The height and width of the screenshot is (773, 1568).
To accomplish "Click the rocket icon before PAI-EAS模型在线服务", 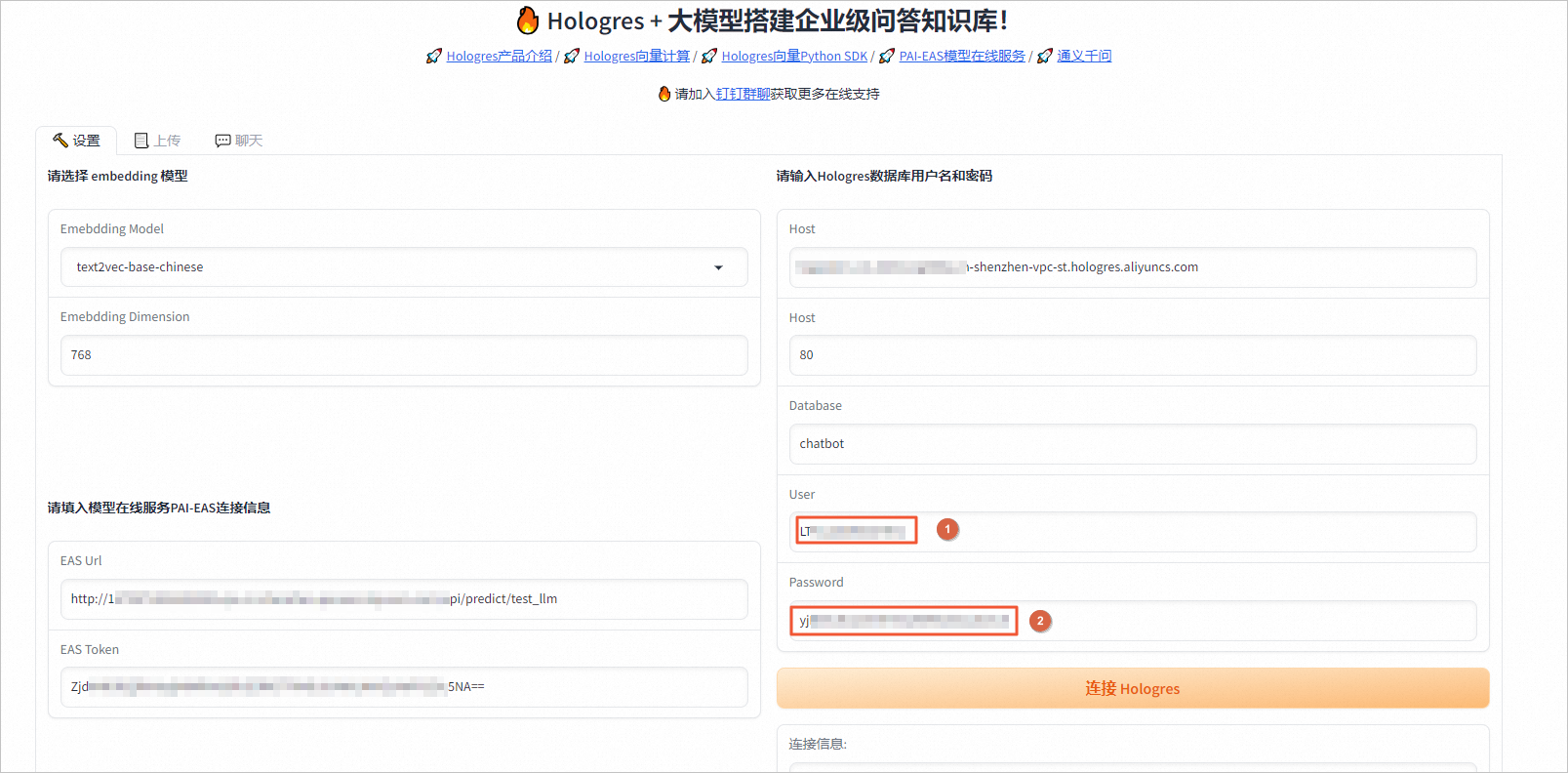I will tap(887, 57).
